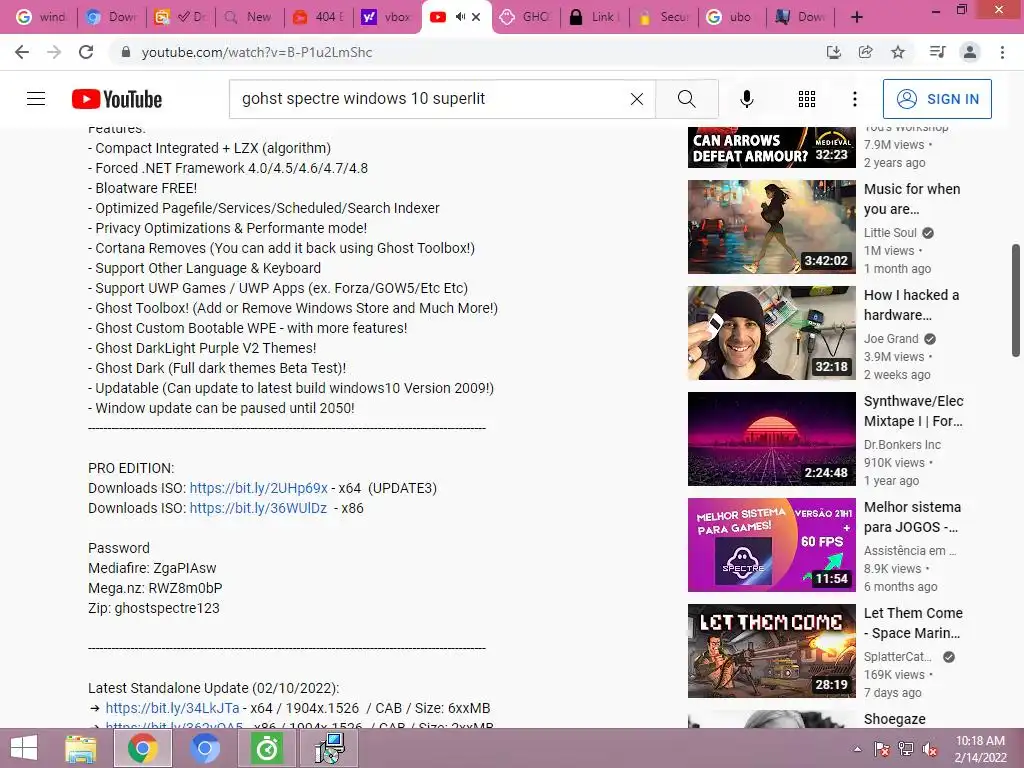The image size is (1024, 768).
Task: Open Chrome's three-dot menu
Action: 1002,52
